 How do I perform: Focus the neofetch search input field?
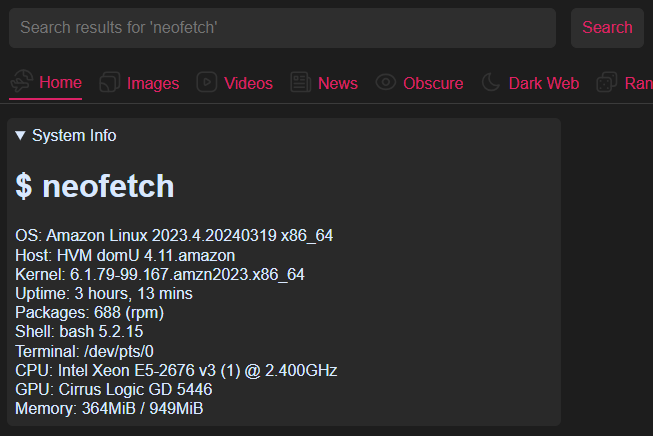282,28
